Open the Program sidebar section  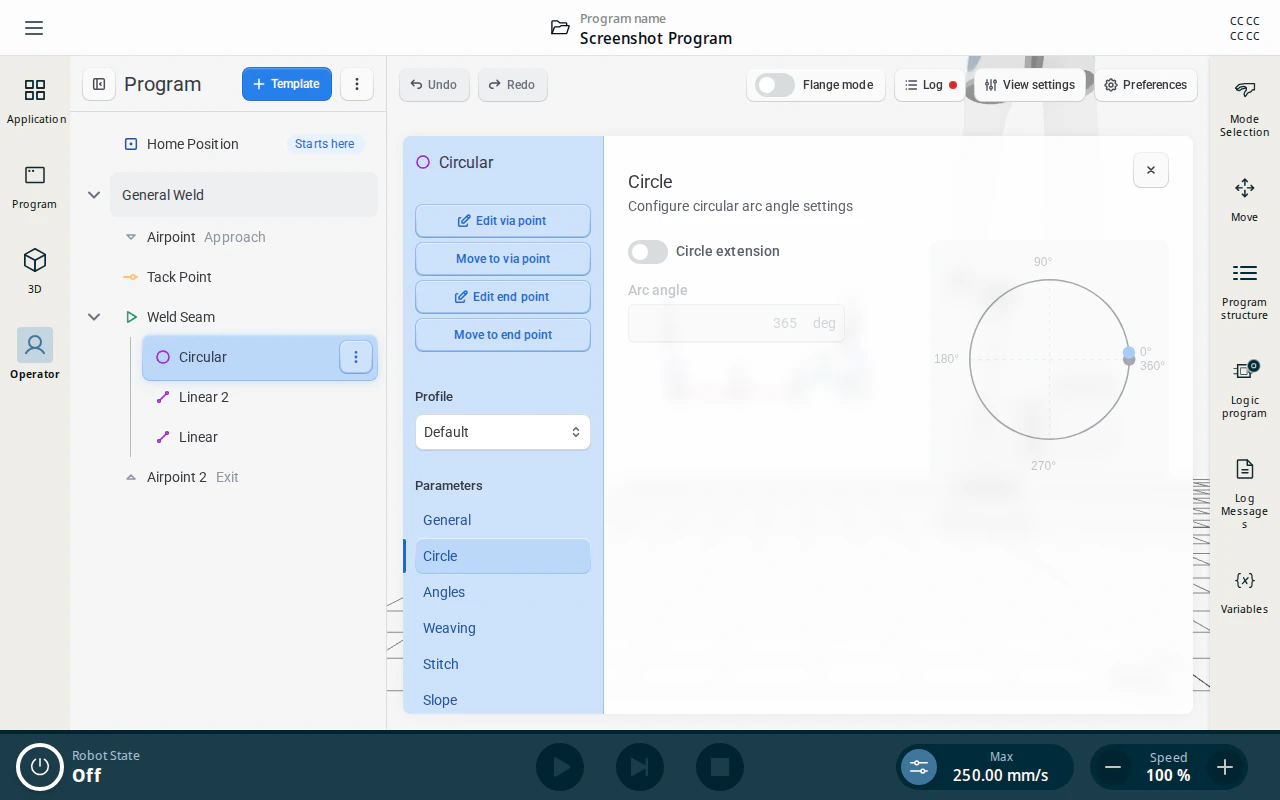[x=35, y=187]
